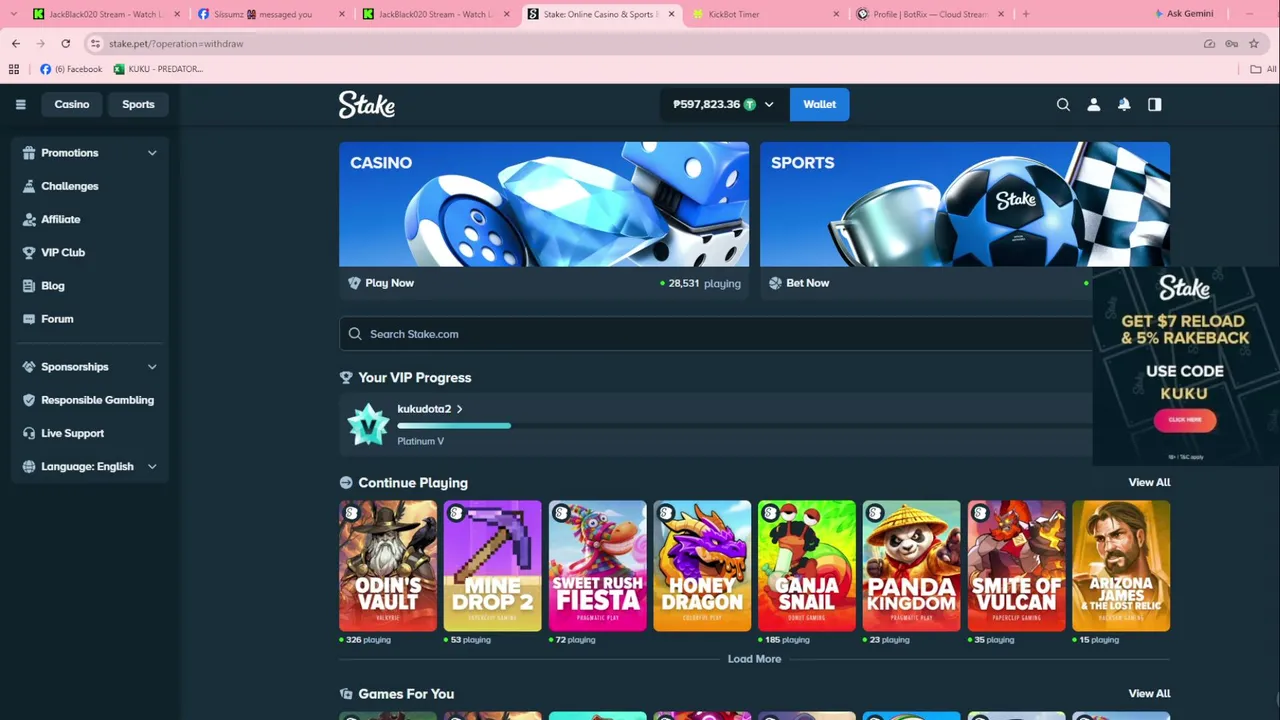Click the Responsible Gambling shield icon
The image size is (1280, 720).
point(29,400)
